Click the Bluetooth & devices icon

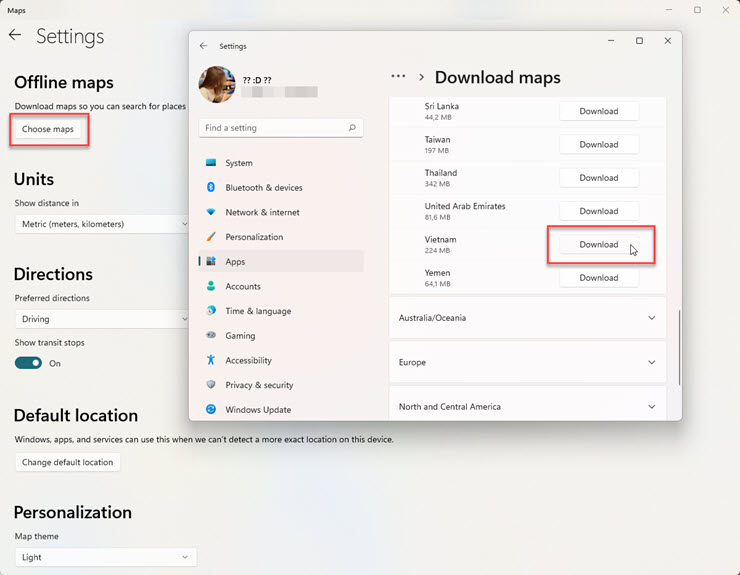click(x=211, y=188)
